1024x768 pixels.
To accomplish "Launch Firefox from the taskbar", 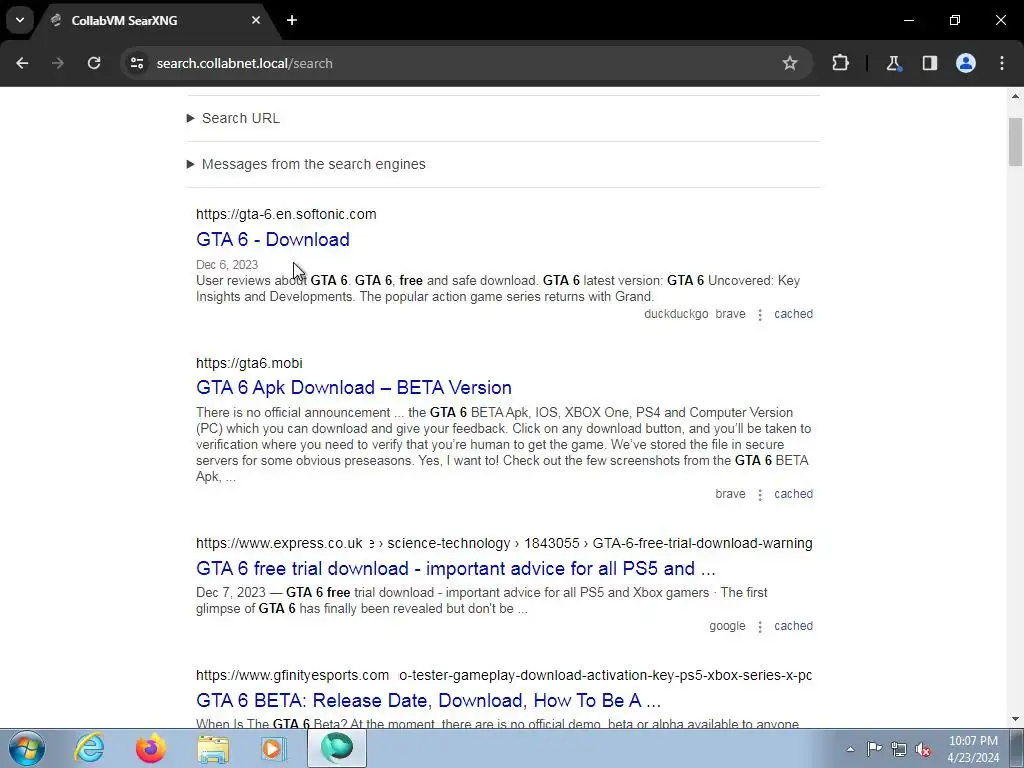I will click(x=151, y=748).
